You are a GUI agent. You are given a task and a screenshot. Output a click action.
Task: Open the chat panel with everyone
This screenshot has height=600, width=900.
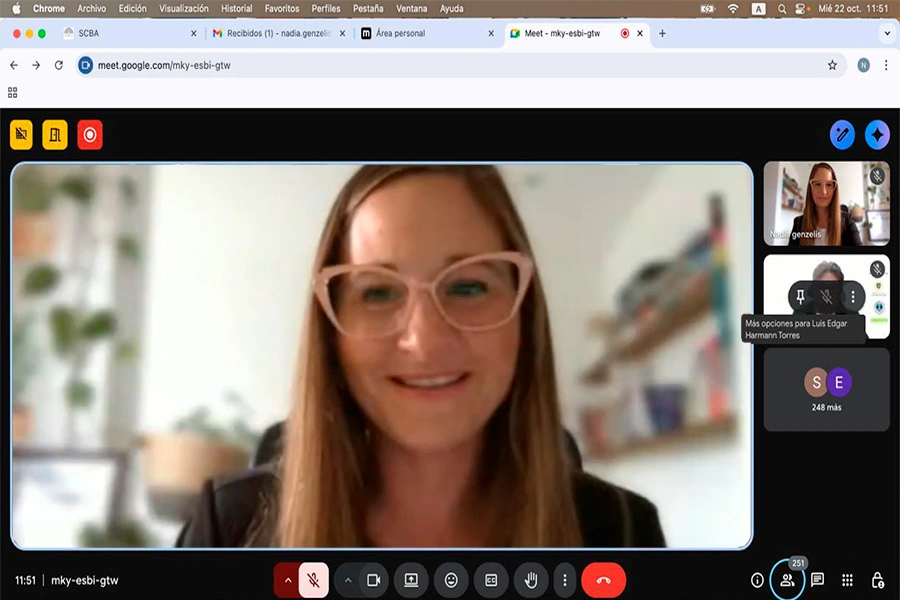coord(817,580)
